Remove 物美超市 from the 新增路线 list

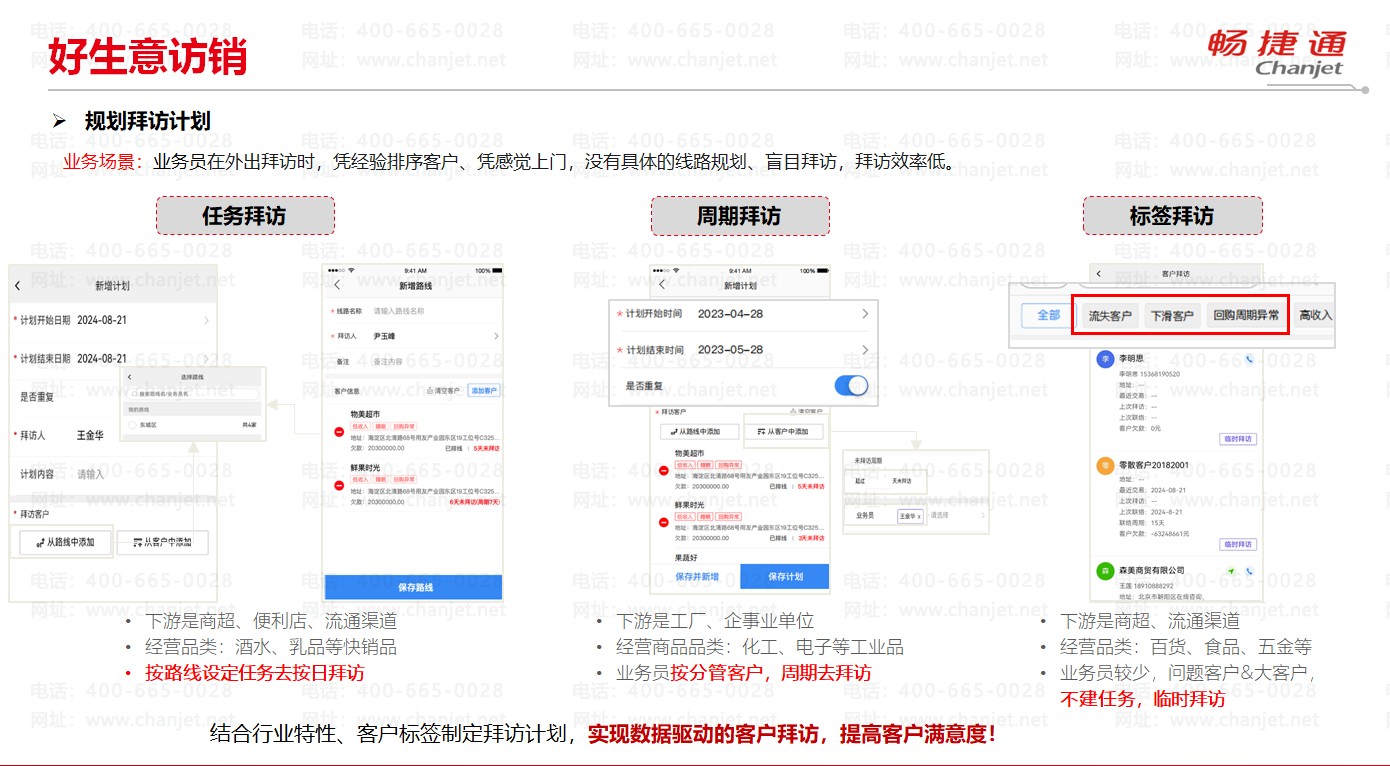(340, 432)
